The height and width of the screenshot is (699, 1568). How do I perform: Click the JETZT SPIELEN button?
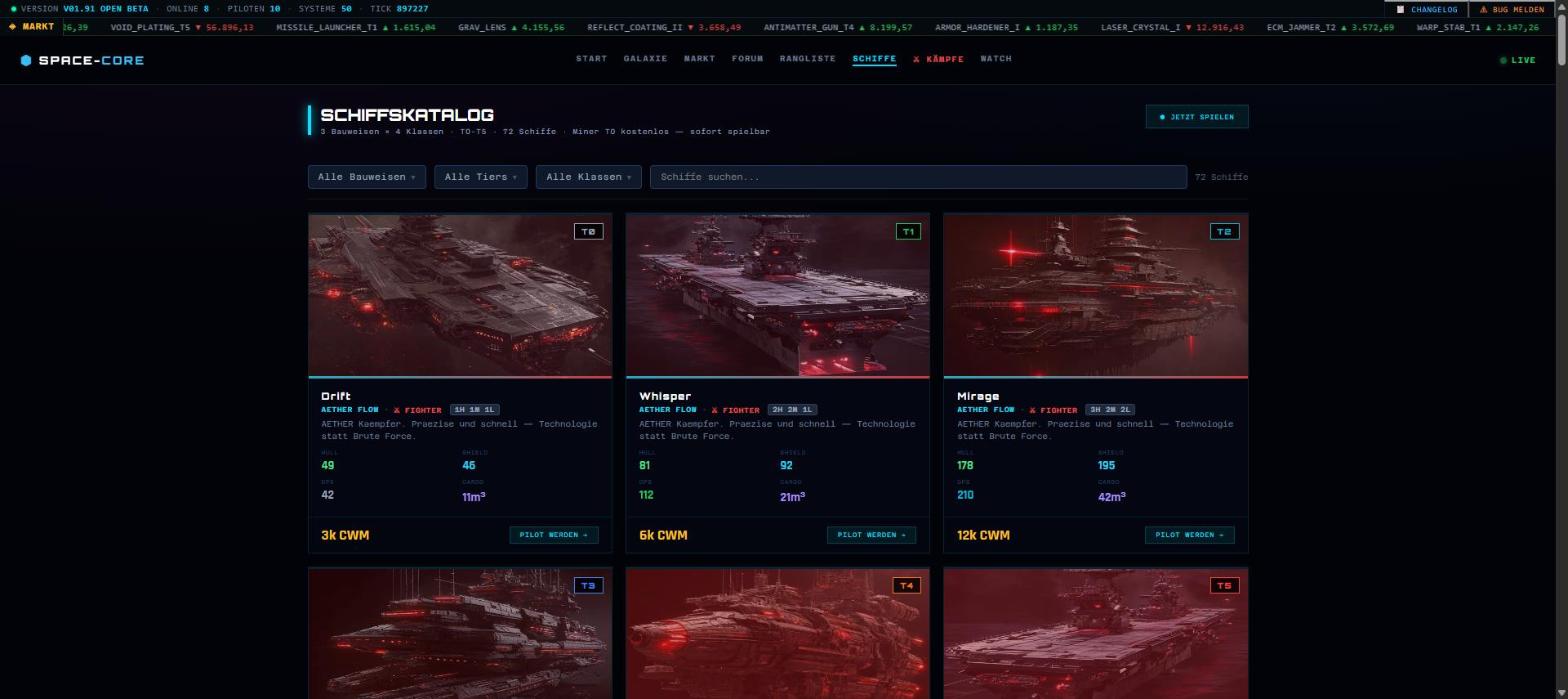pos(1196,117)
